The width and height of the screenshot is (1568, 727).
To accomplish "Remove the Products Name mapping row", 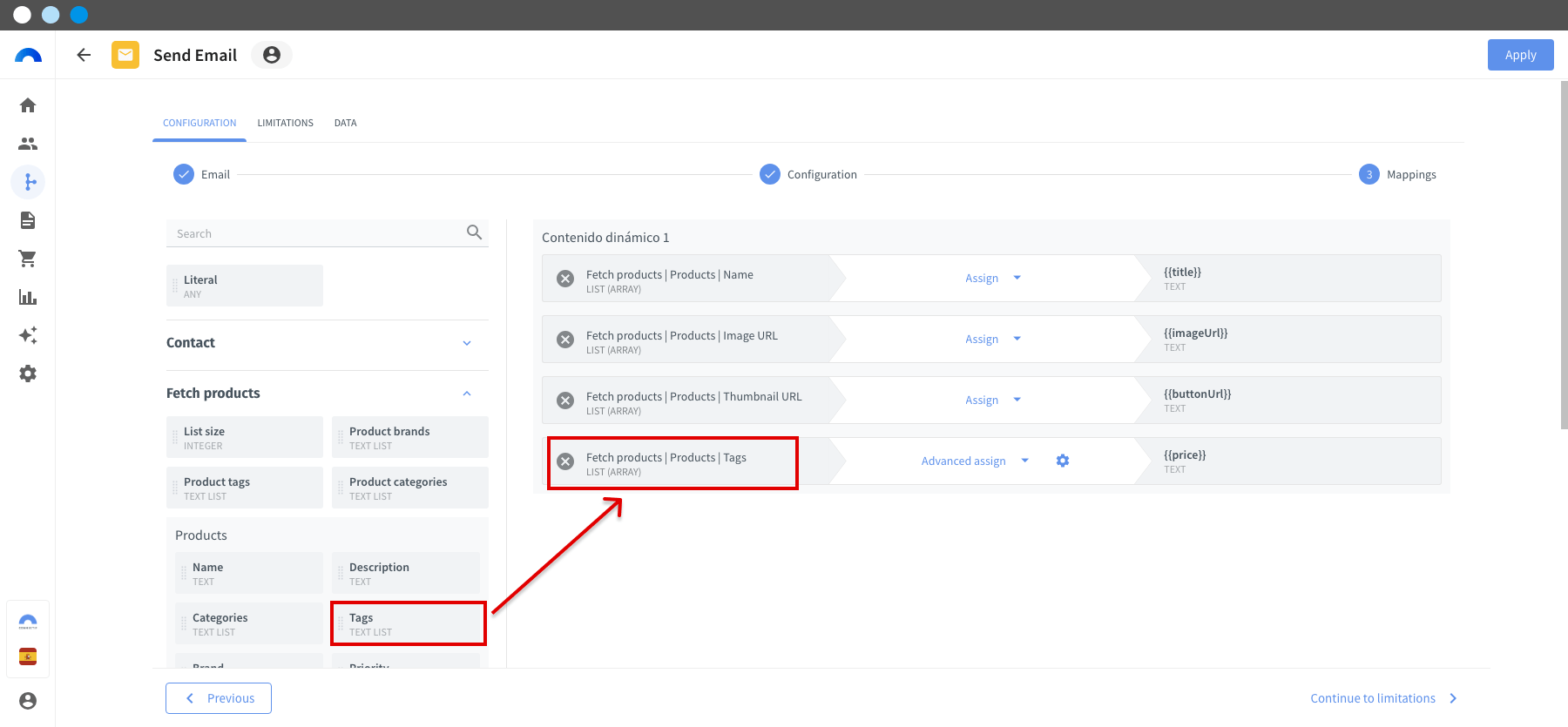I will point(565,279).
